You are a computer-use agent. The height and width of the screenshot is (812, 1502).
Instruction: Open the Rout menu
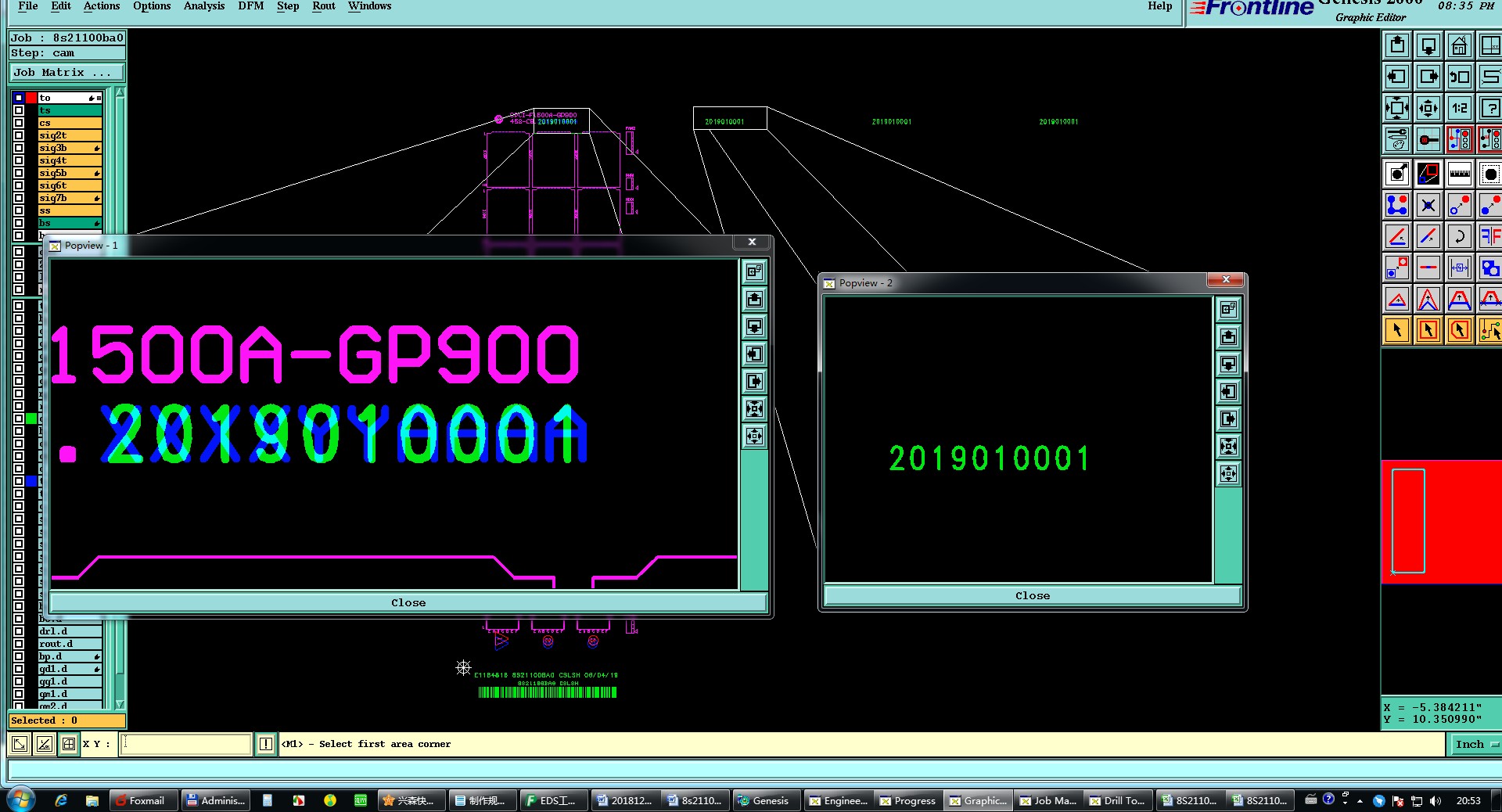pos(324,6)
